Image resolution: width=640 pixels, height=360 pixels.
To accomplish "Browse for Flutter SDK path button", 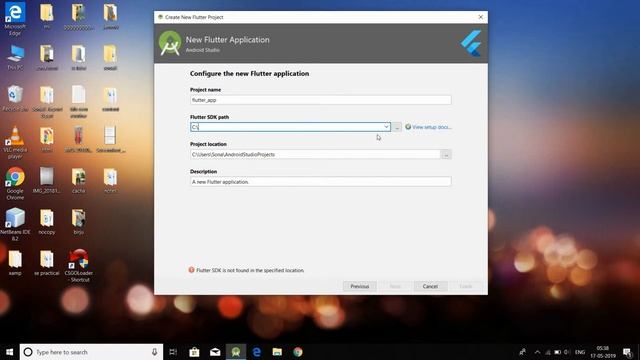I will pos(397,127).
